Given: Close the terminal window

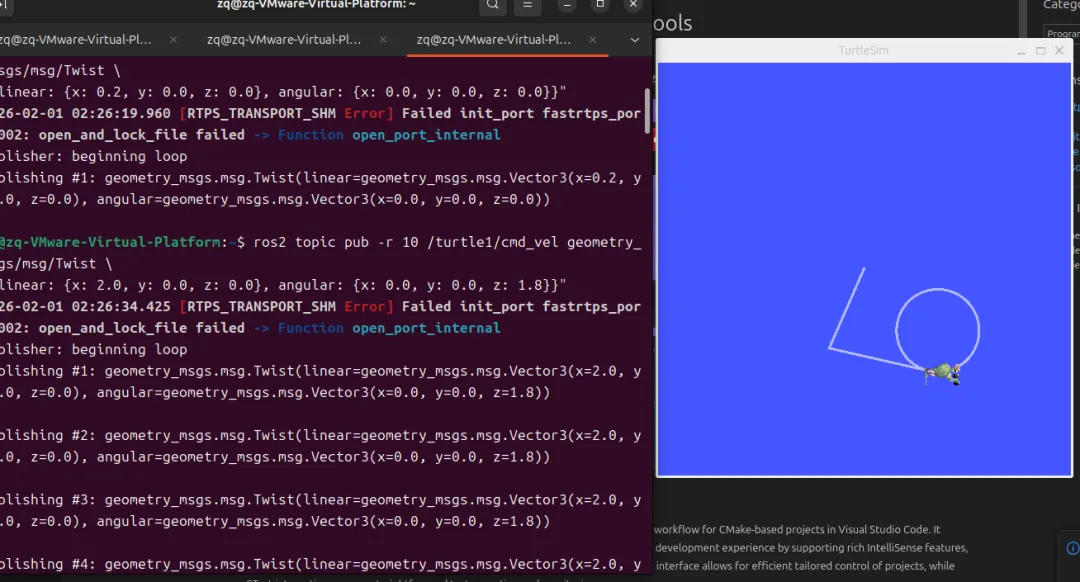Looking at the screenshot, I should 633,5.
